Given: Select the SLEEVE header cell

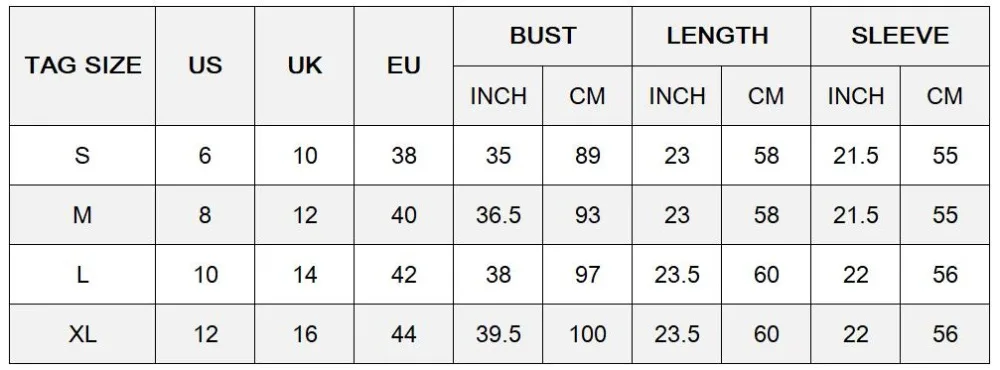Looking at the screenshot, I should coord(900,36).
